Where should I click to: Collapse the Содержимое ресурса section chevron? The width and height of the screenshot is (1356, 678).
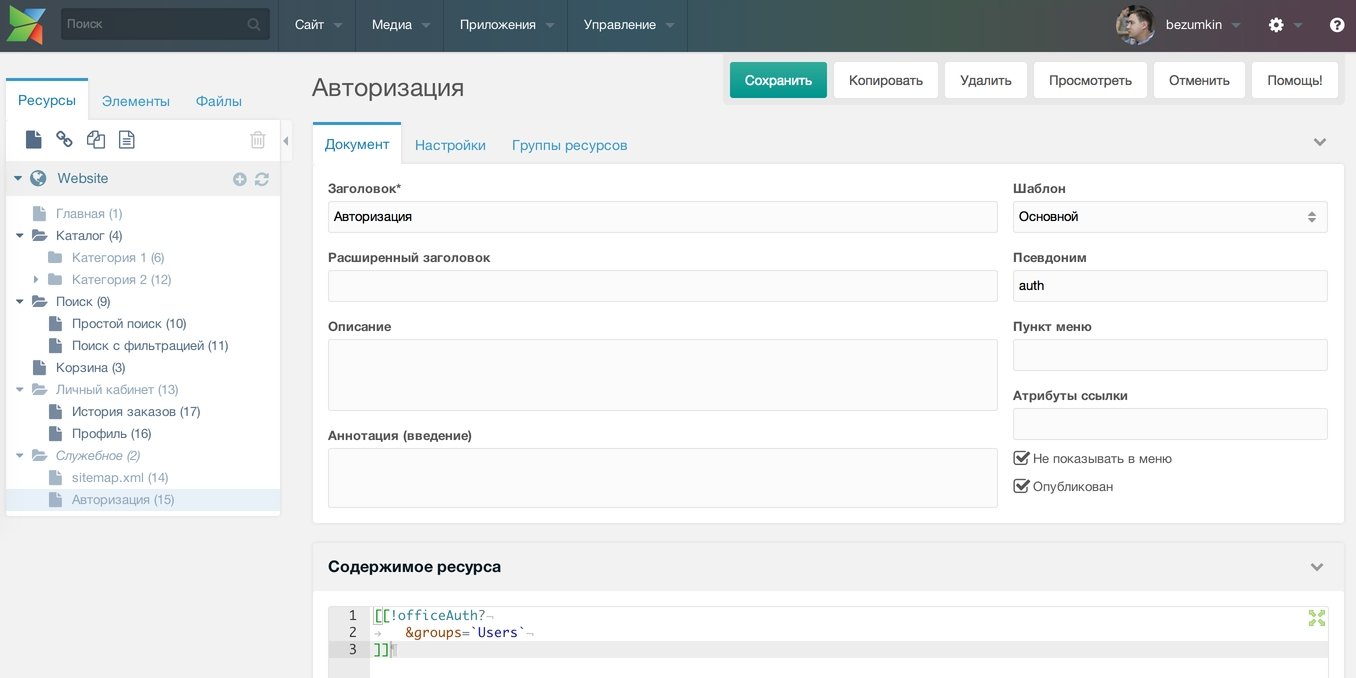pos(1317,567)
